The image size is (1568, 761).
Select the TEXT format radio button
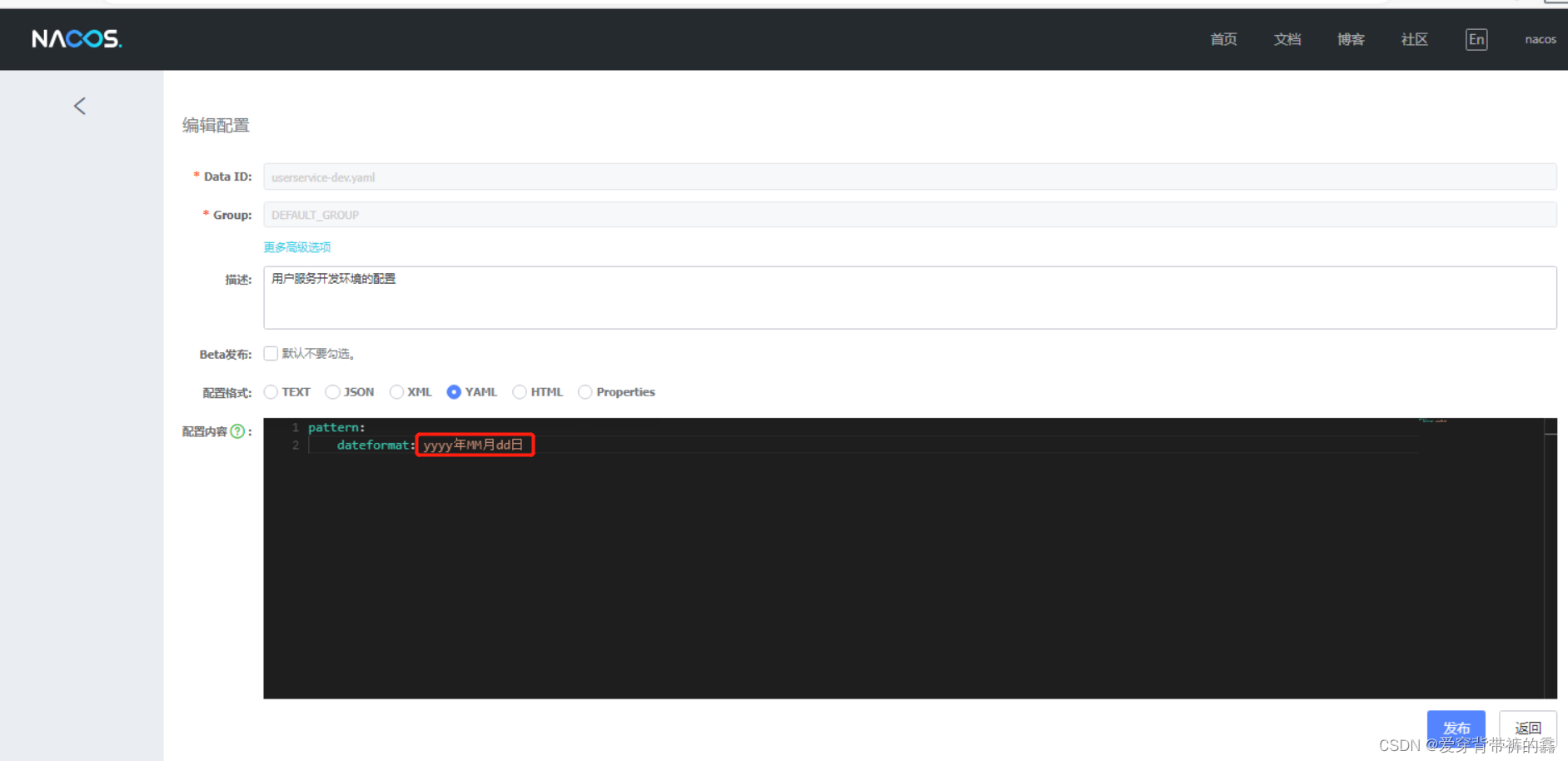[x=271, y=392]
